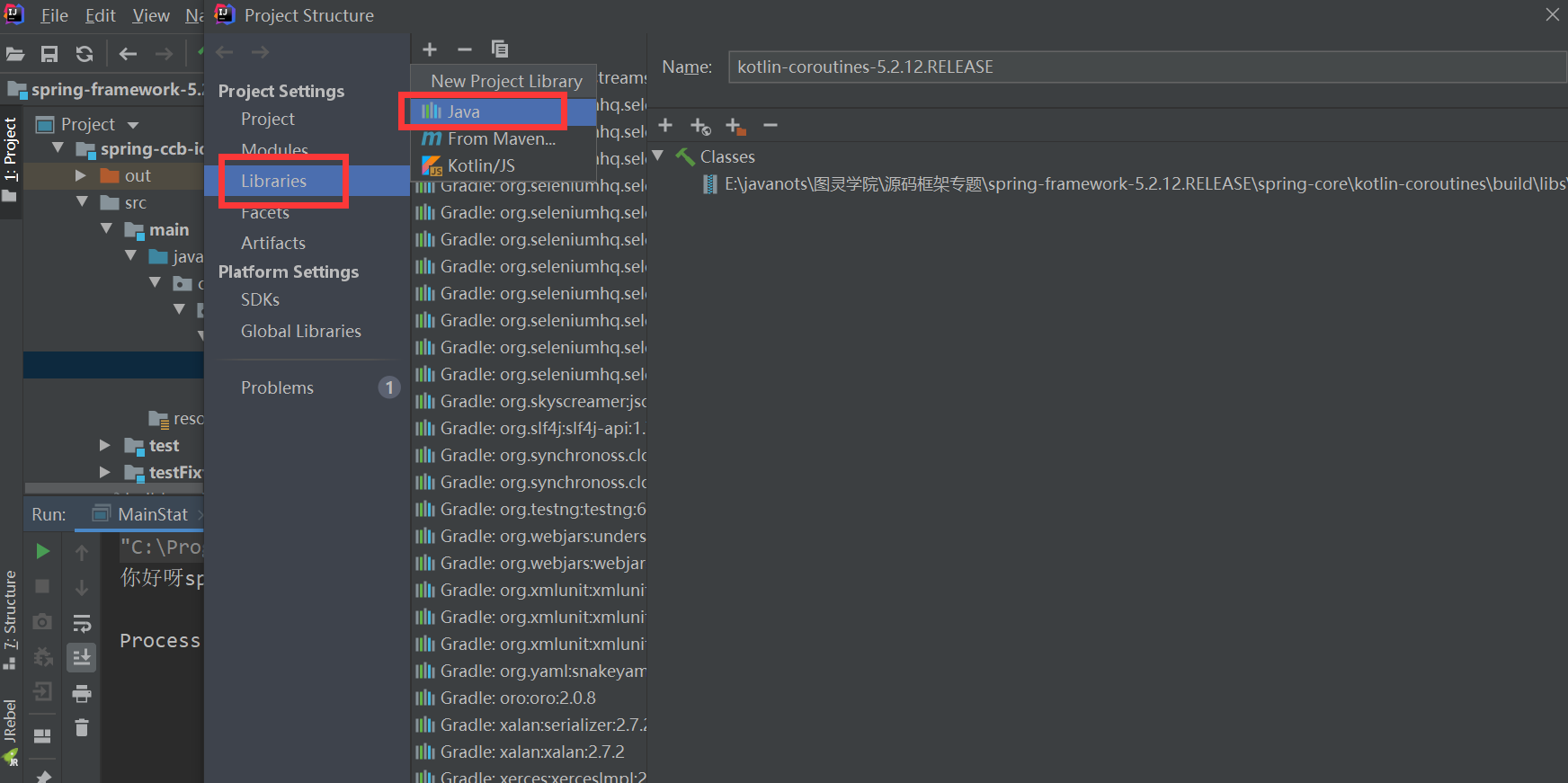1568x783 pixels.
Task: Open the Project view dropdown arrow
Action: 133,125
